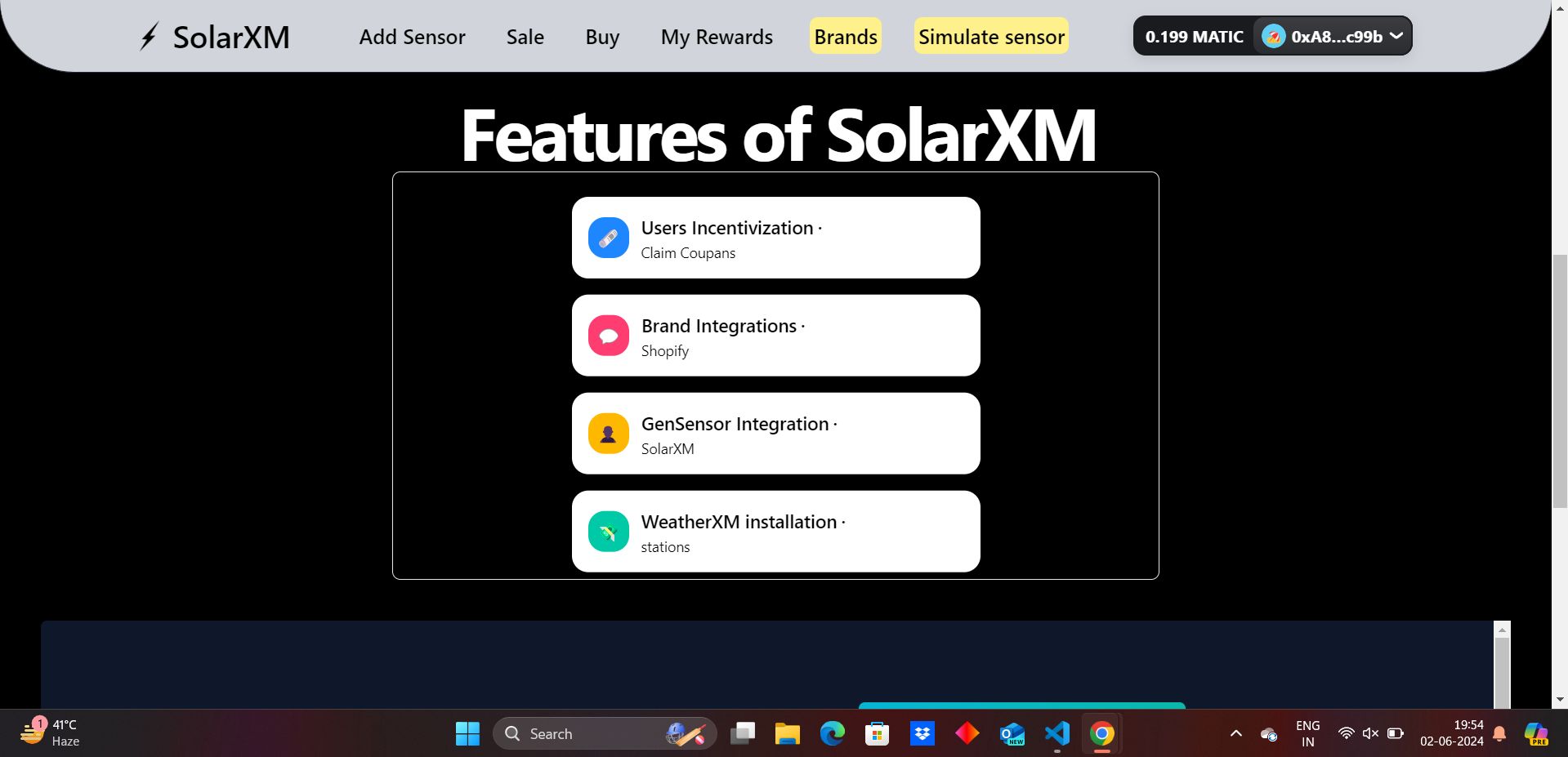Open the red diamond app in taskbar
The image size is (1568, 757).
(x=967, y=733)
